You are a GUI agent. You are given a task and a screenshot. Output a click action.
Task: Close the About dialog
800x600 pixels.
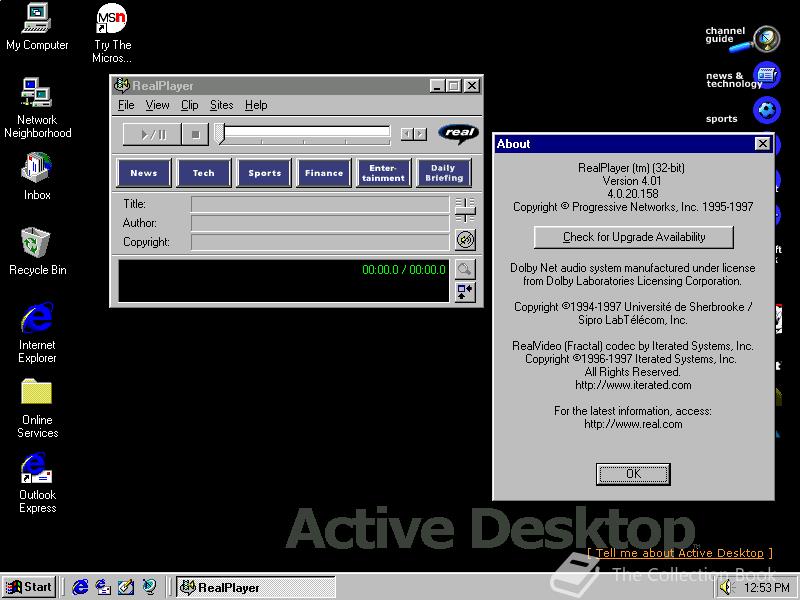pyautogui.click(x=762, y=144)
